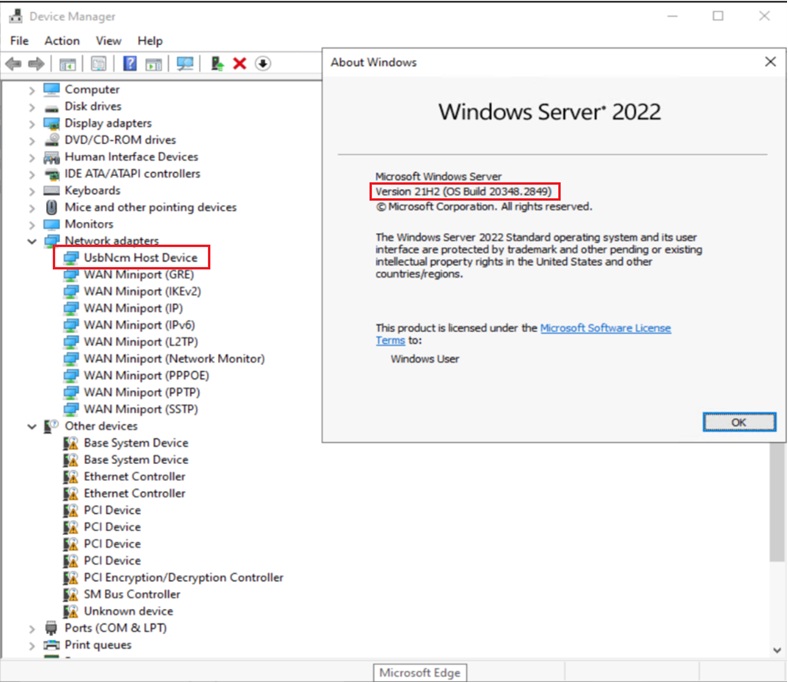Click the PCI Encryption/Decryption Controller warning icon

(x=71, y=577)
